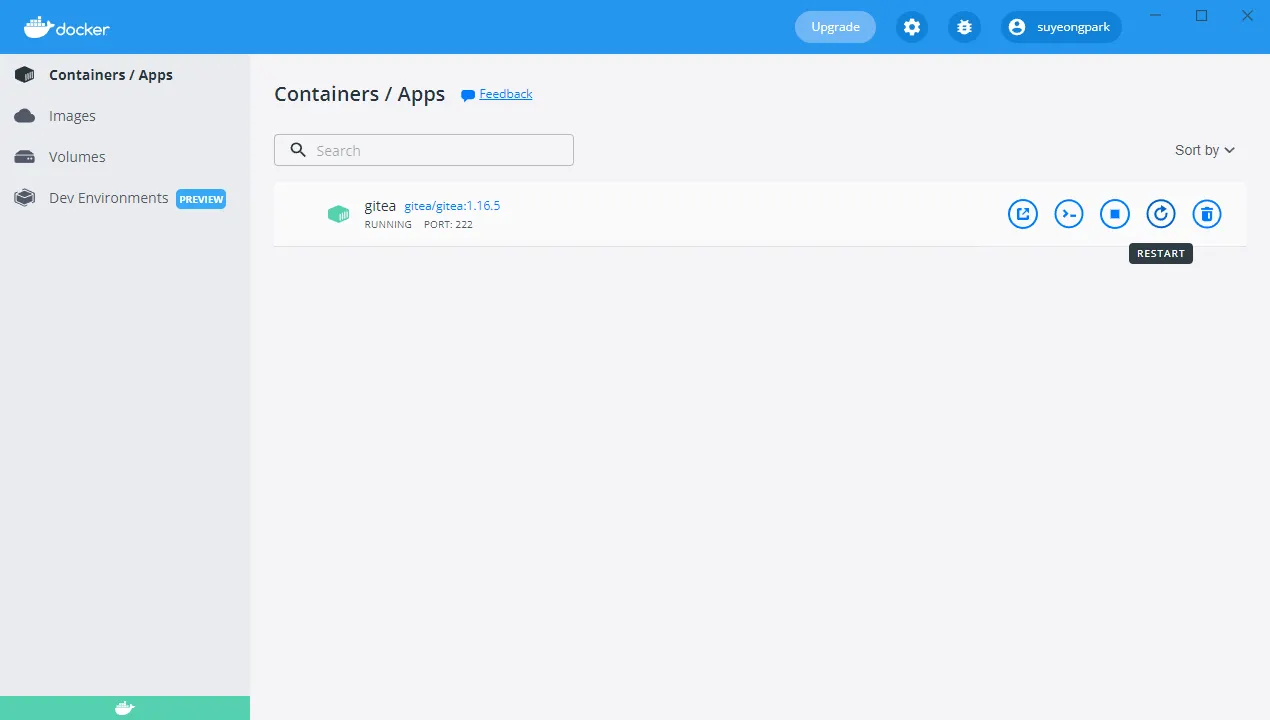The width and height of the screenshot is (1270, 720).
Task: Click the RUNNING status text
Action: coord(388,225)
